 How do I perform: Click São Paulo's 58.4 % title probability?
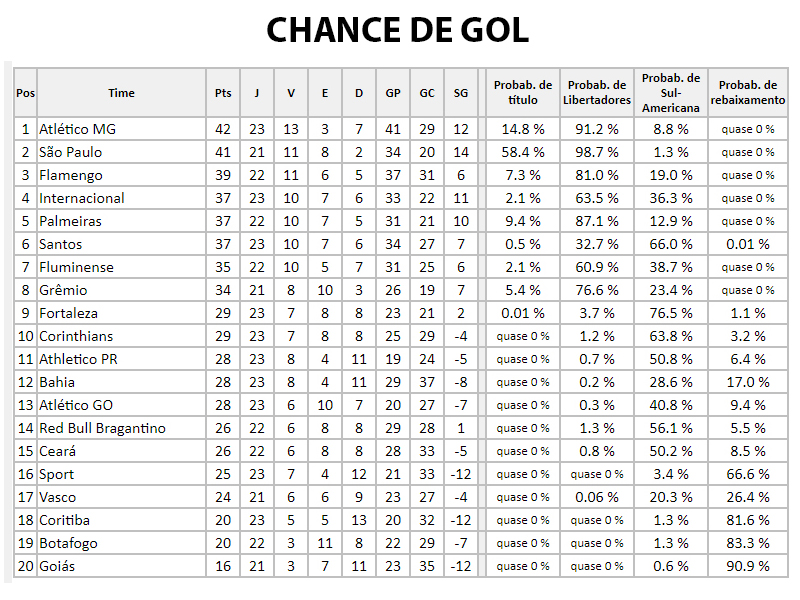523,152
